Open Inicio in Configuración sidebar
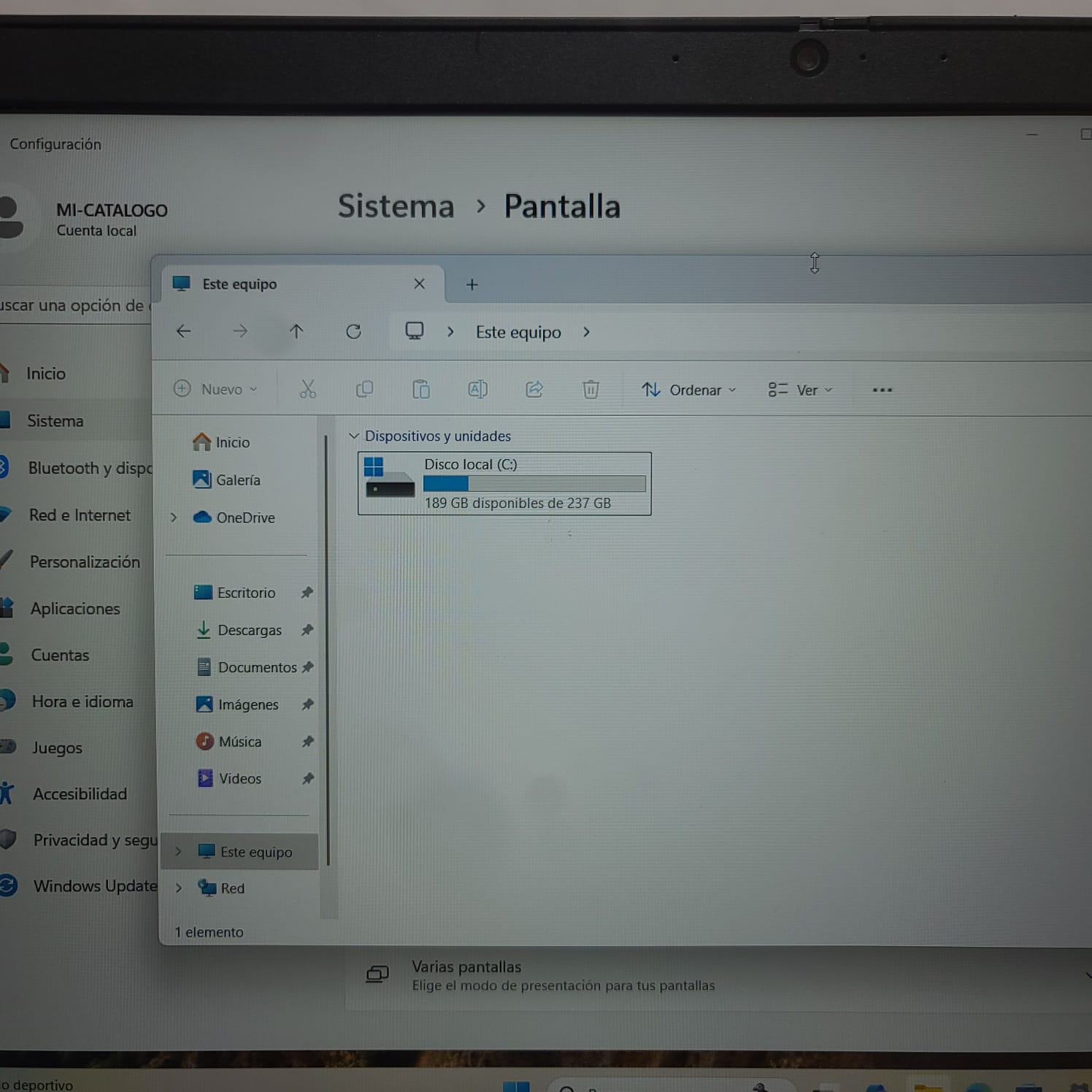Screen dimensions: 1092x1092 click(46, 374)
